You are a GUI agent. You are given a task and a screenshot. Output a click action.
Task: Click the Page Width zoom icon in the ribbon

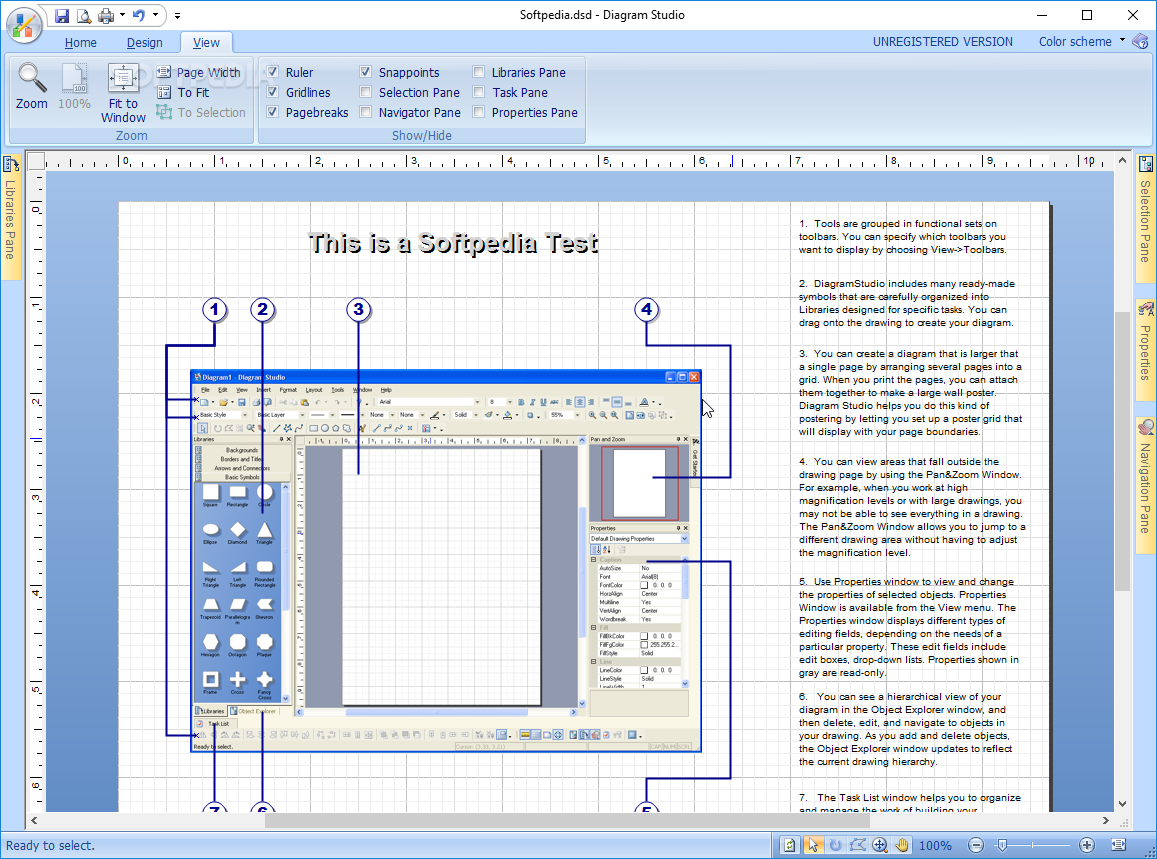pyautogui.click(x=164, y=72)
